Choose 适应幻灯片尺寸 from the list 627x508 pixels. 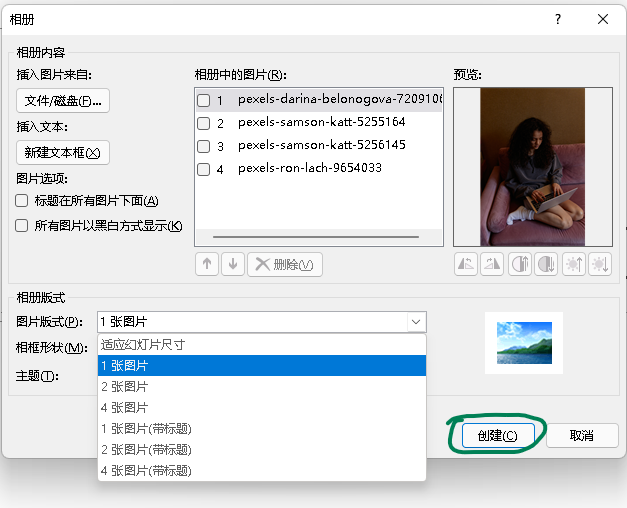click(x=262, y=345)
